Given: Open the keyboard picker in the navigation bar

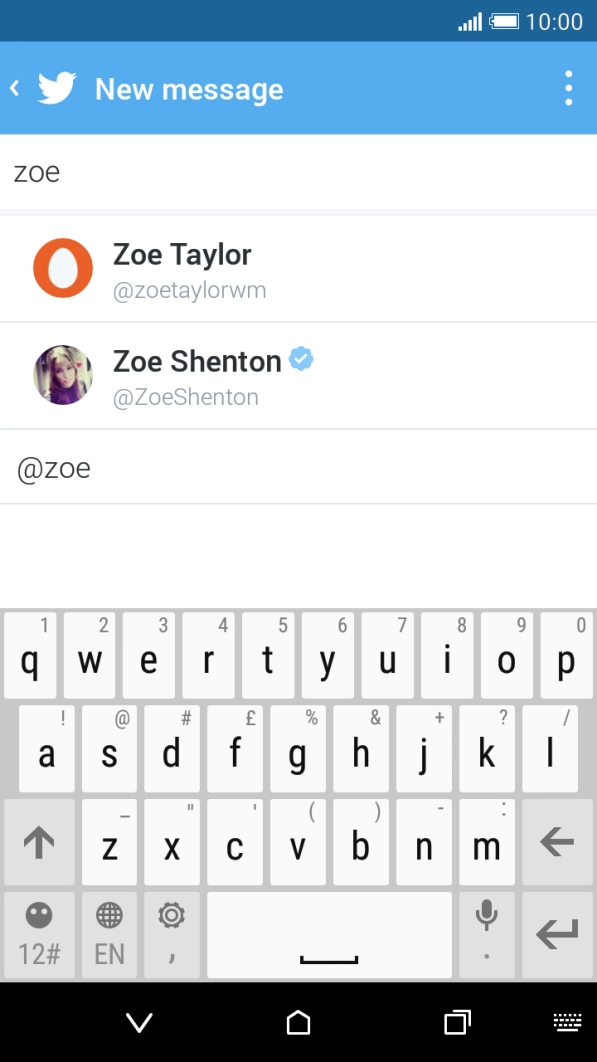Looking at the screenshot, I should pyautogui.click(x=565, y=1022).
